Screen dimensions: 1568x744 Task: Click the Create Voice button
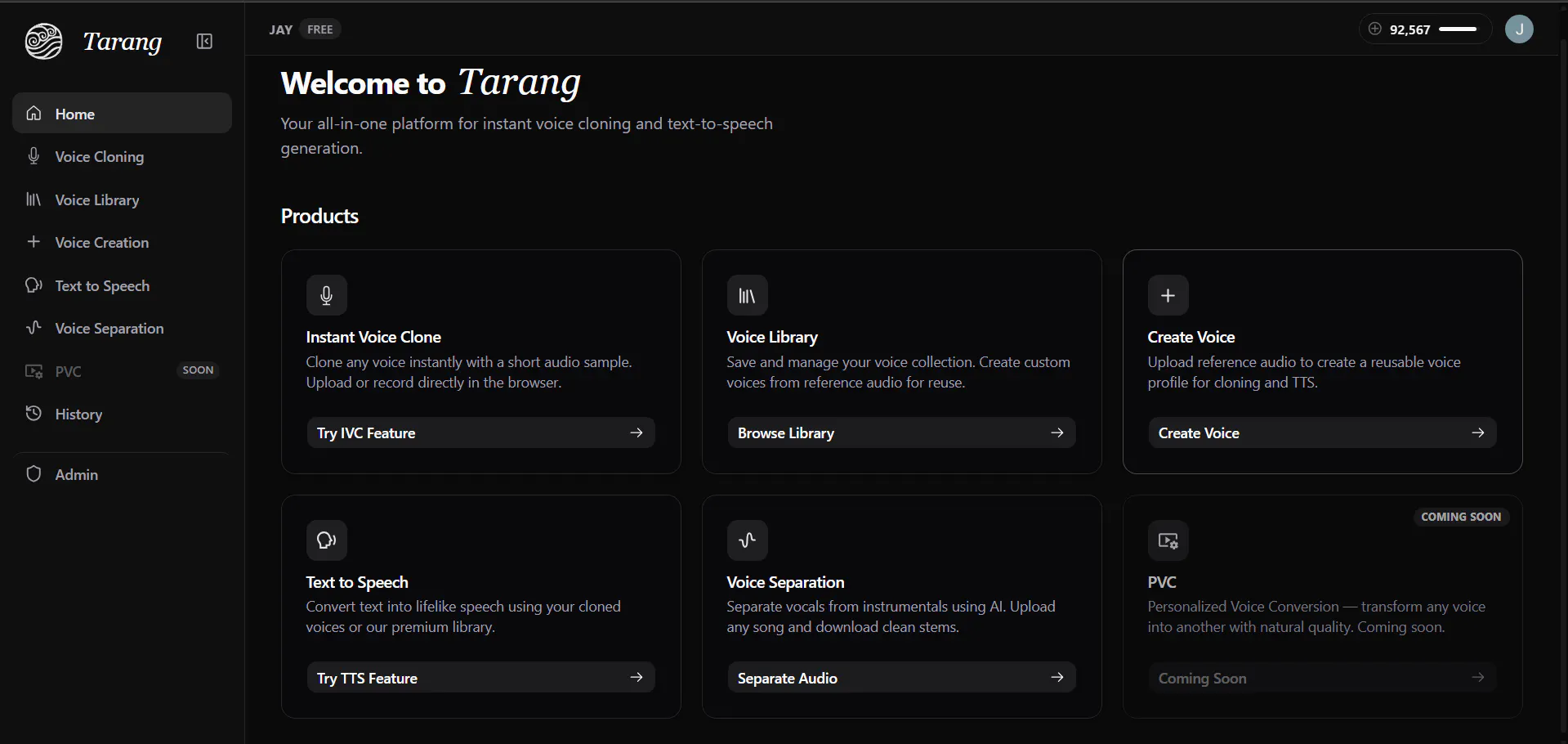(1322, 433)
